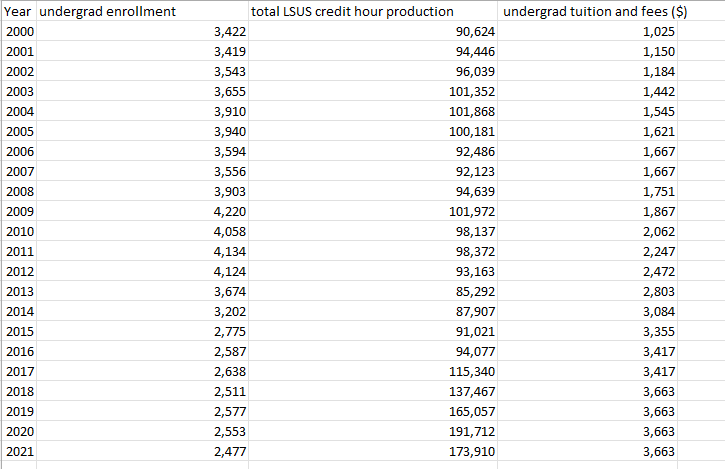725x469 pixels.
Task: Click the year cell 2017
Action: click(x=19, y=371)
